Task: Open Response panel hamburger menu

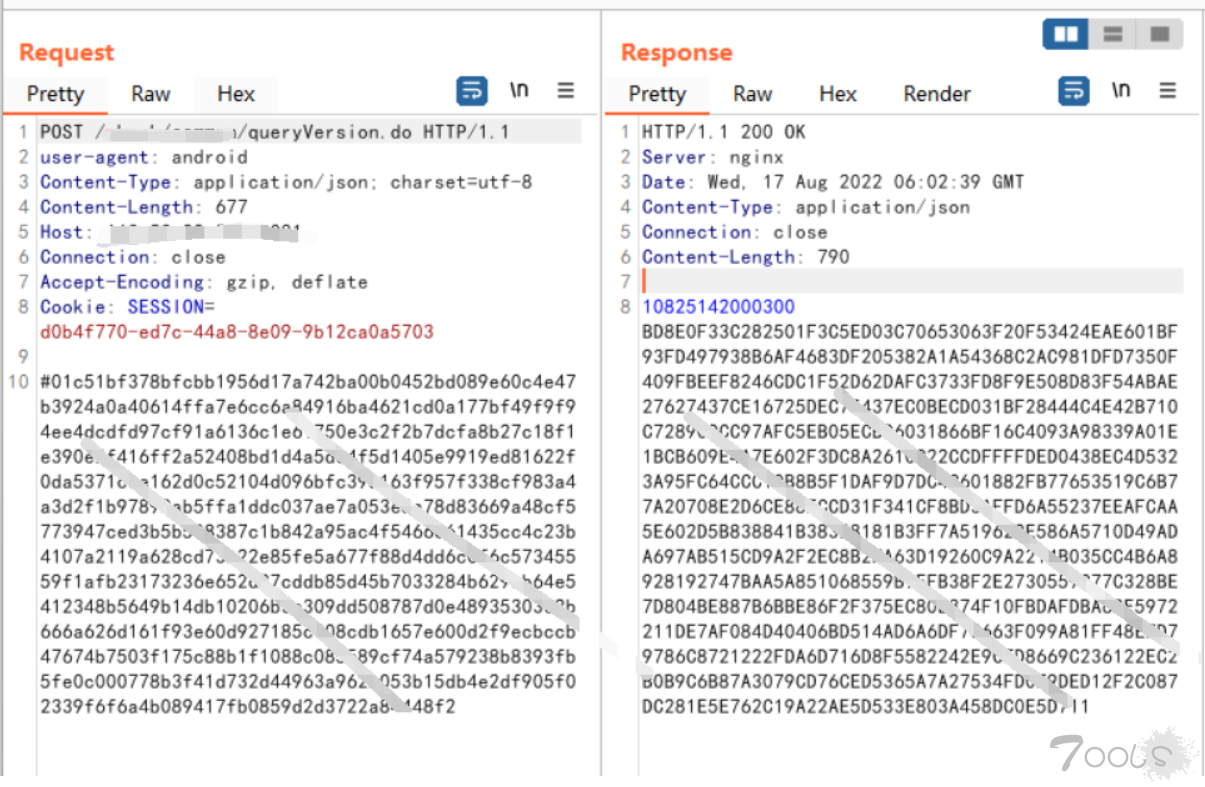Action: (1168, 91)
